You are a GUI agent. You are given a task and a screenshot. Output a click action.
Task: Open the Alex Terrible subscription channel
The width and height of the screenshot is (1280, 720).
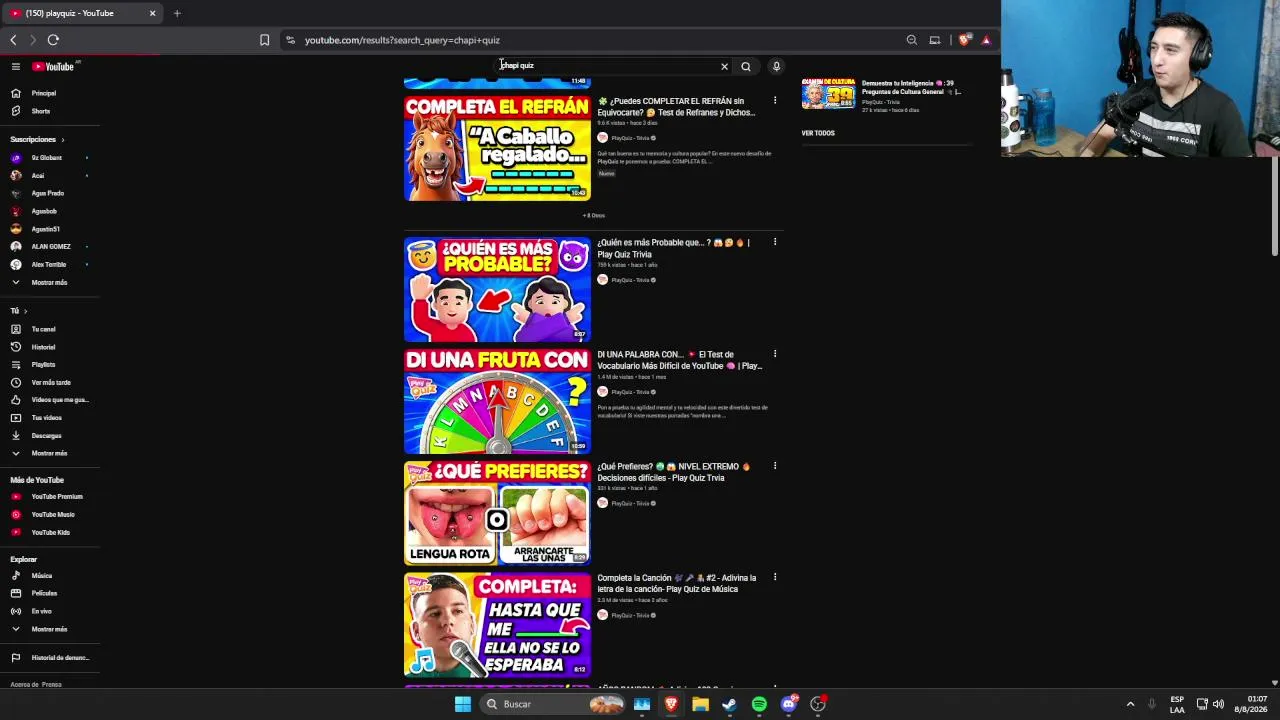point(48,265)
